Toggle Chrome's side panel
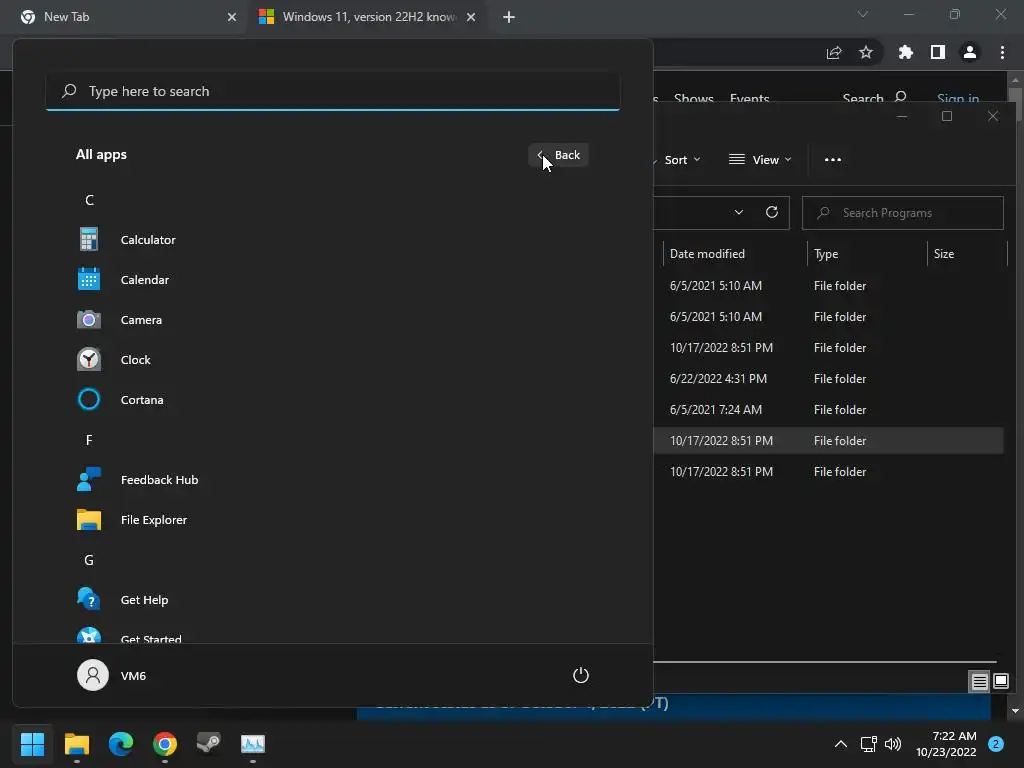 point(938,52)
